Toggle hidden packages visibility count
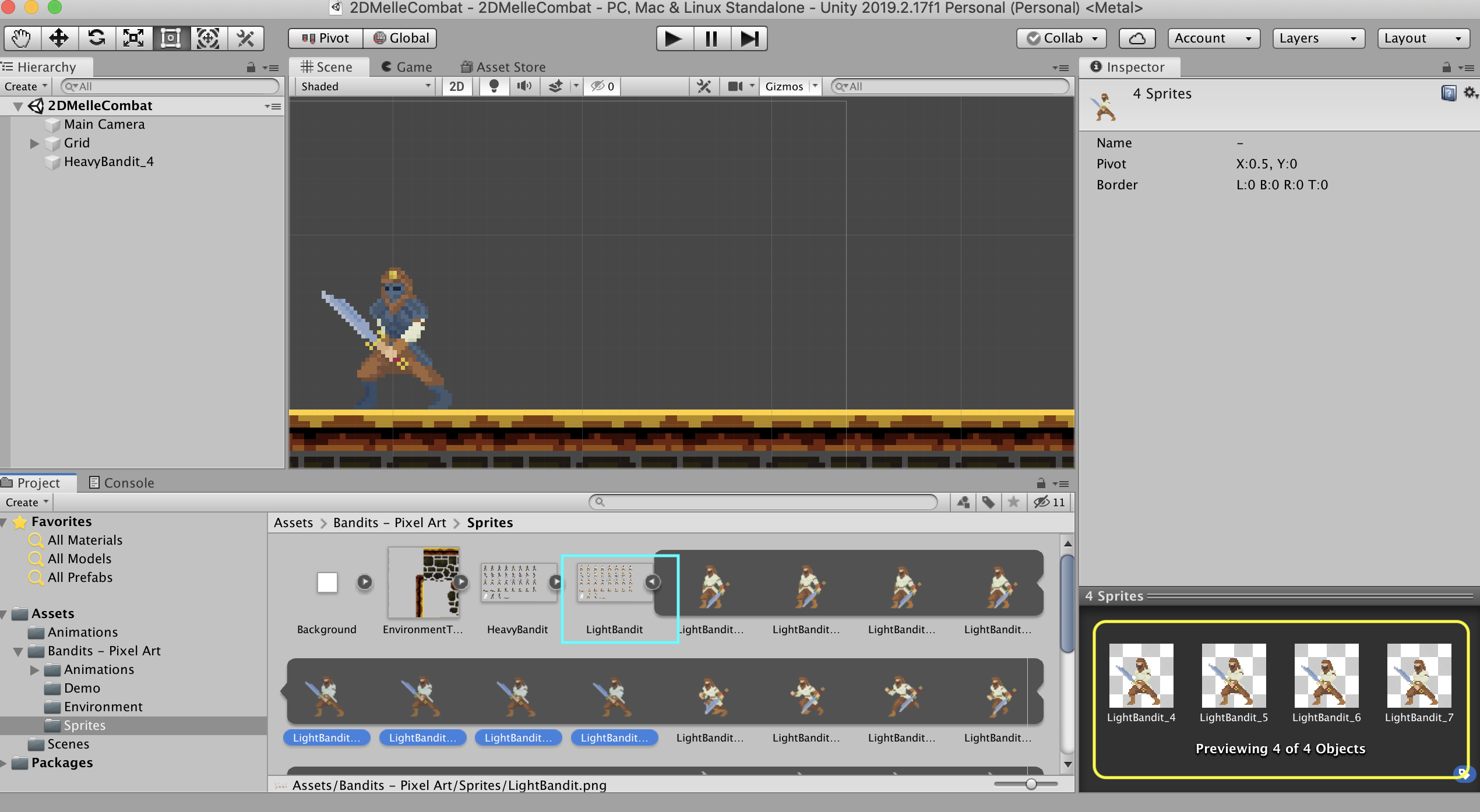 [x=1050, y=502]
